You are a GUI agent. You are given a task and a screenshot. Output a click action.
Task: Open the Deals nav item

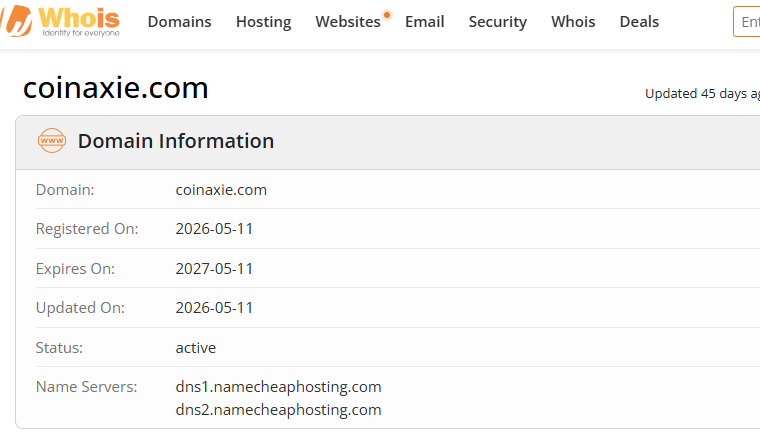(x=639, y=22)
